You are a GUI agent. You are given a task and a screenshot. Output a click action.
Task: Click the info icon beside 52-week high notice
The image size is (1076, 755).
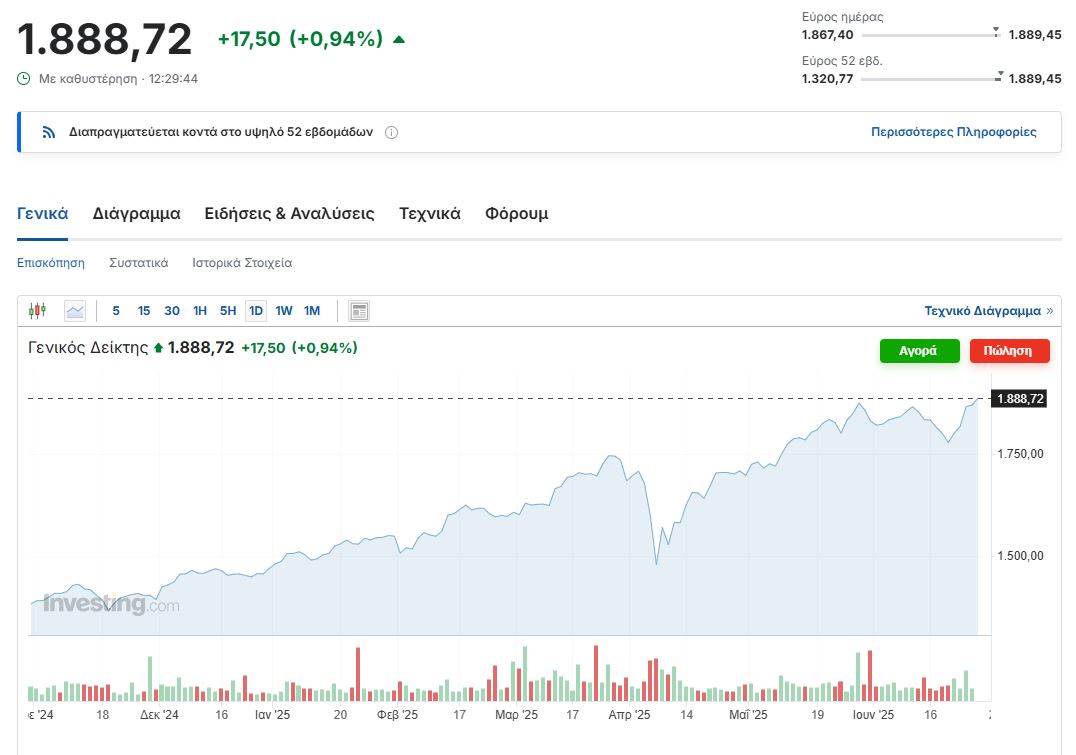click(x=391, y=132)
